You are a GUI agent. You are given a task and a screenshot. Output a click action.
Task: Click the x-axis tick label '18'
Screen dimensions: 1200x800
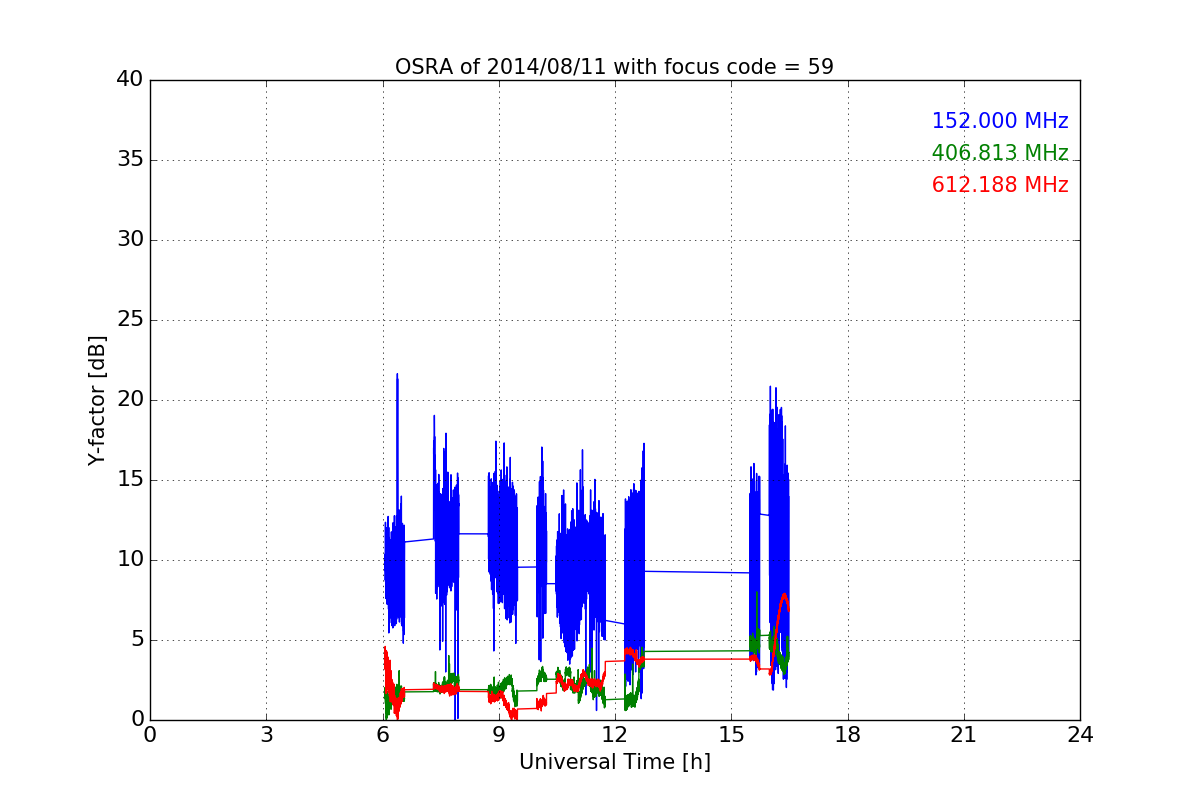coord(847,735)
